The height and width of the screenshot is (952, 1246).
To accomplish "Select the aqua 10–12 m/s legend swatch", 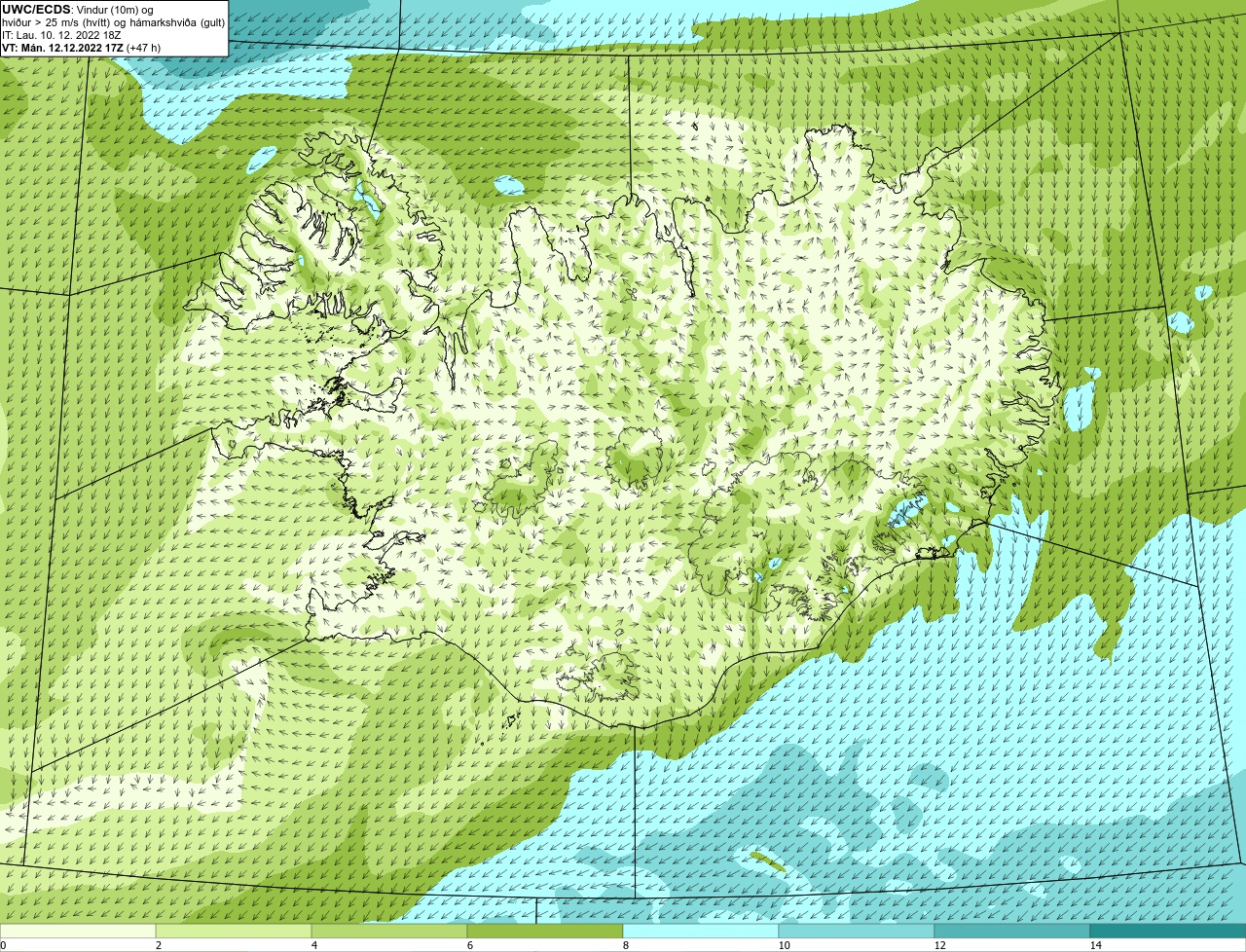I will [857, 931].
